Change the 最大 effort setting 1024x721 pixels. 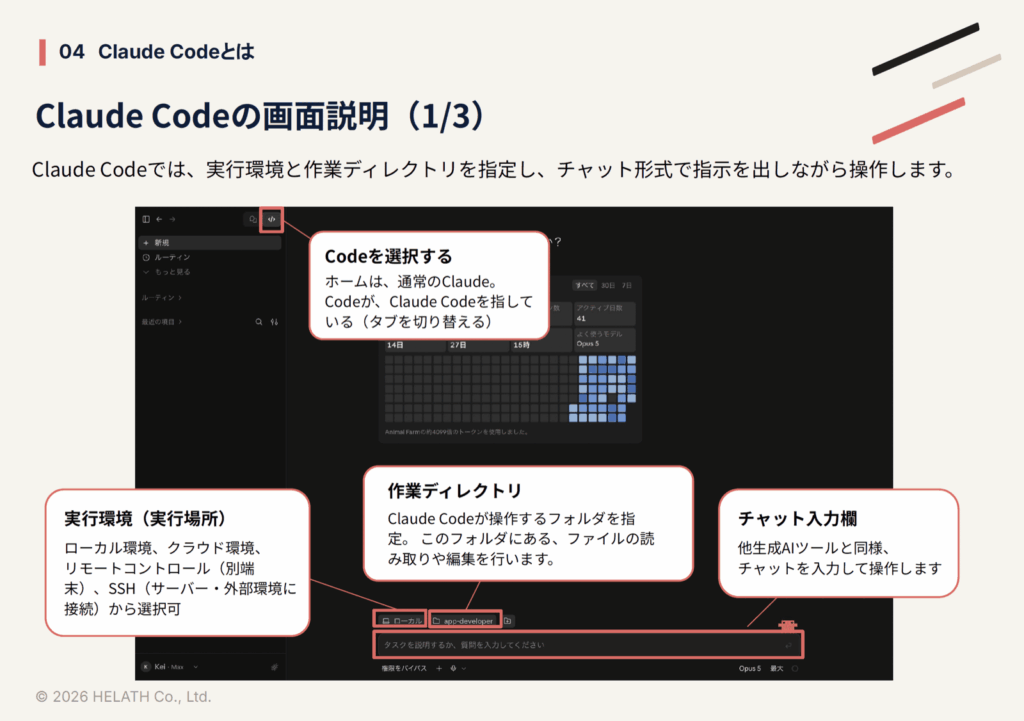pos(776,669)
